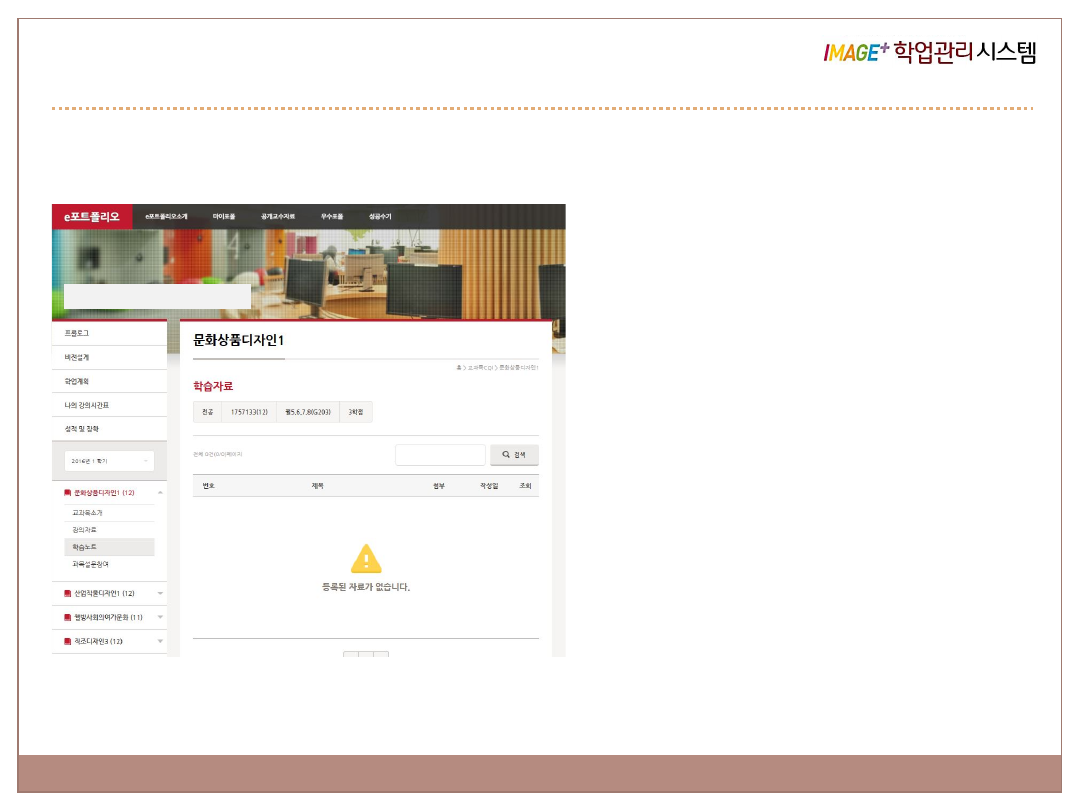This screenshot has width=1080, height=810.
Task: Expand the 웰빙사회의여가문화 (11) course arrow
Action: tap(160, 617)
